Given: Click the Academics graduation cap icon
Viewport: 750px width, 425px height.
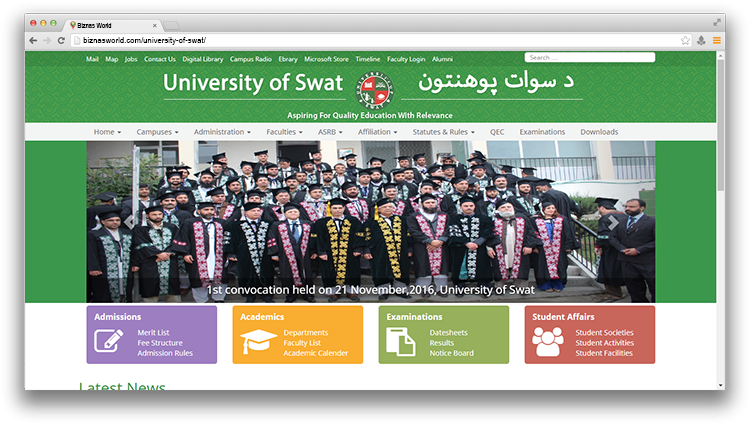Looking at the screenshot, I should coord(258,342).
